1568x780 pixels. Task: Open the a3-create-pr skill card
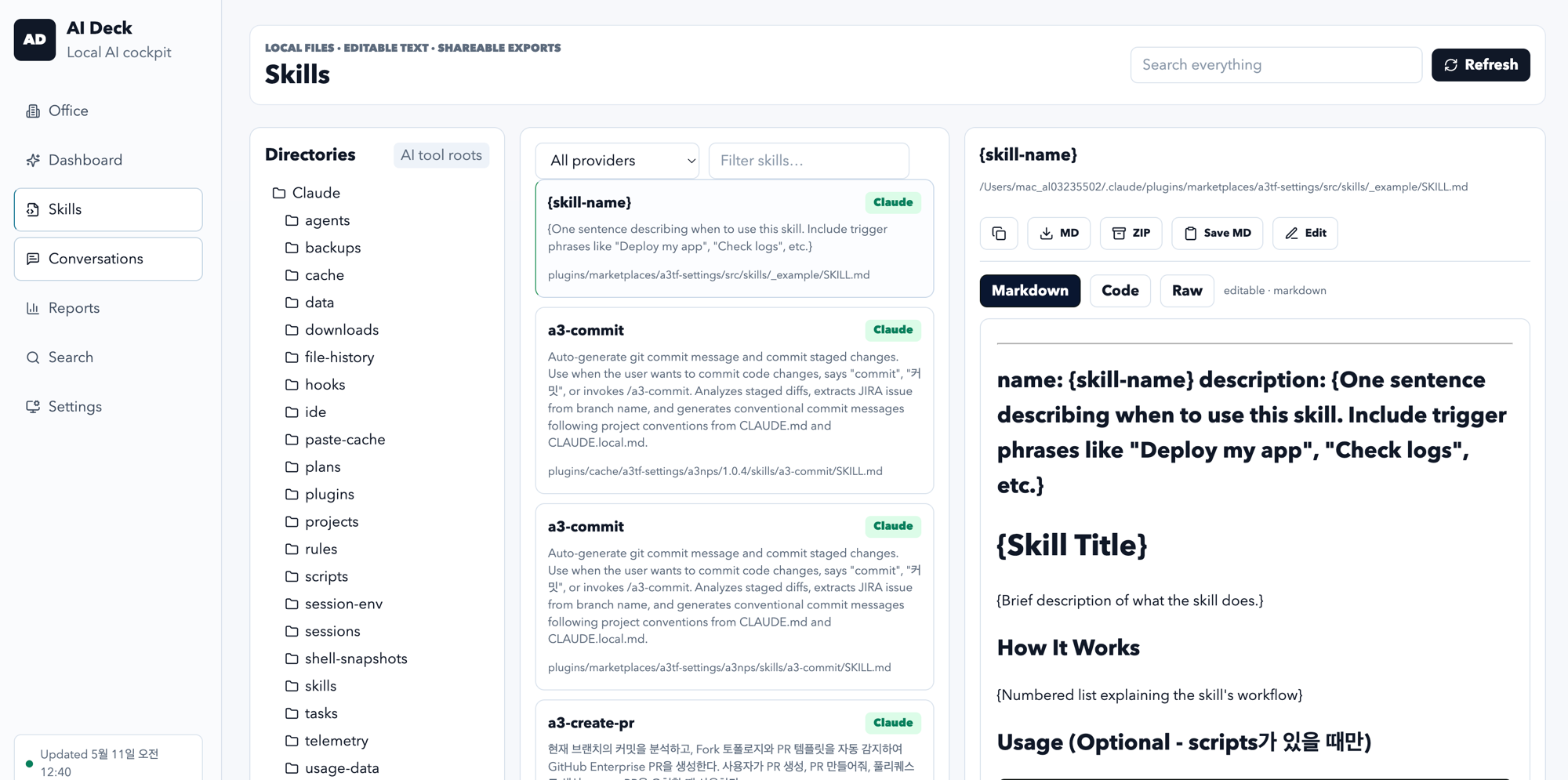(x=734, y=740)
